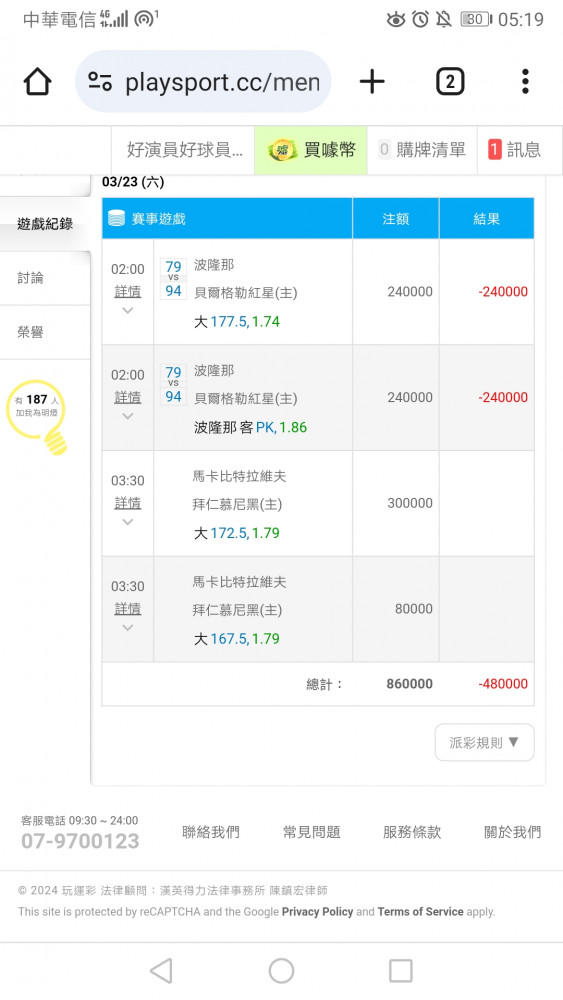Image resolution: width=563 pixels, height=1000 pixels.
Task: Open the tab switcher showing 2 tabs
Action: tap(450, 82)
